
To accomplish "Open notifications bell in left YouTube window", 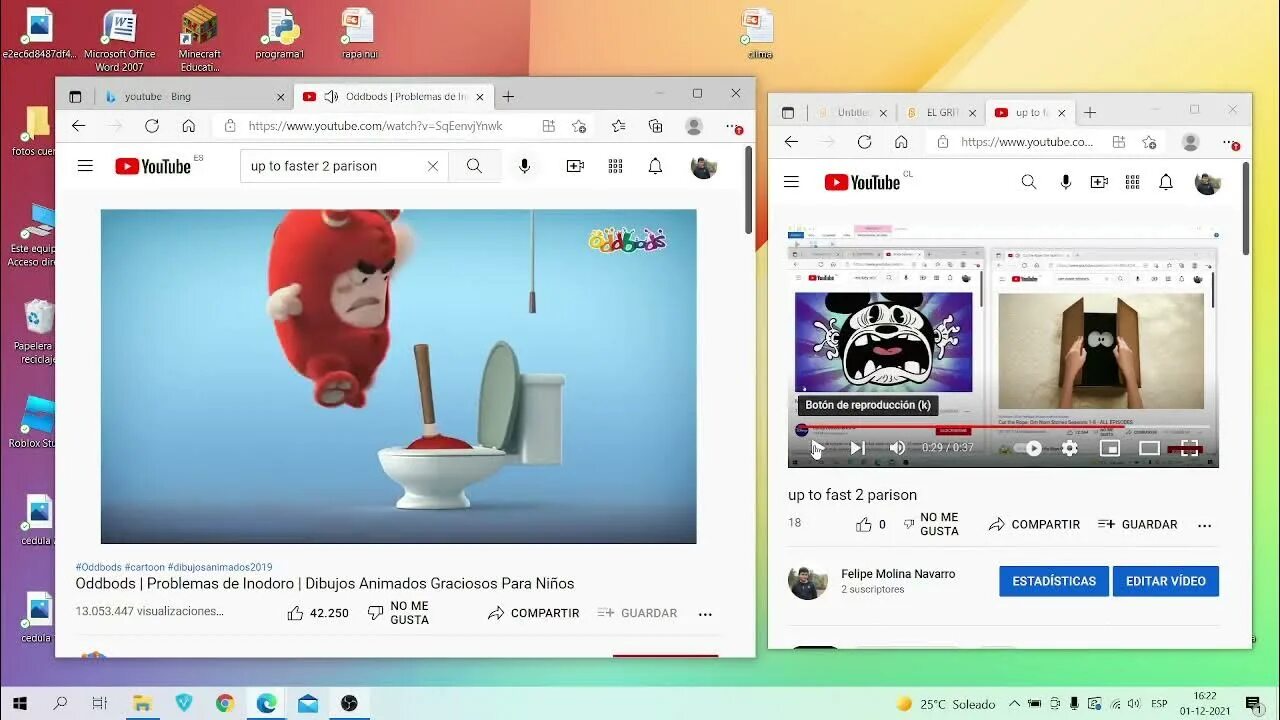I will 655,166.
